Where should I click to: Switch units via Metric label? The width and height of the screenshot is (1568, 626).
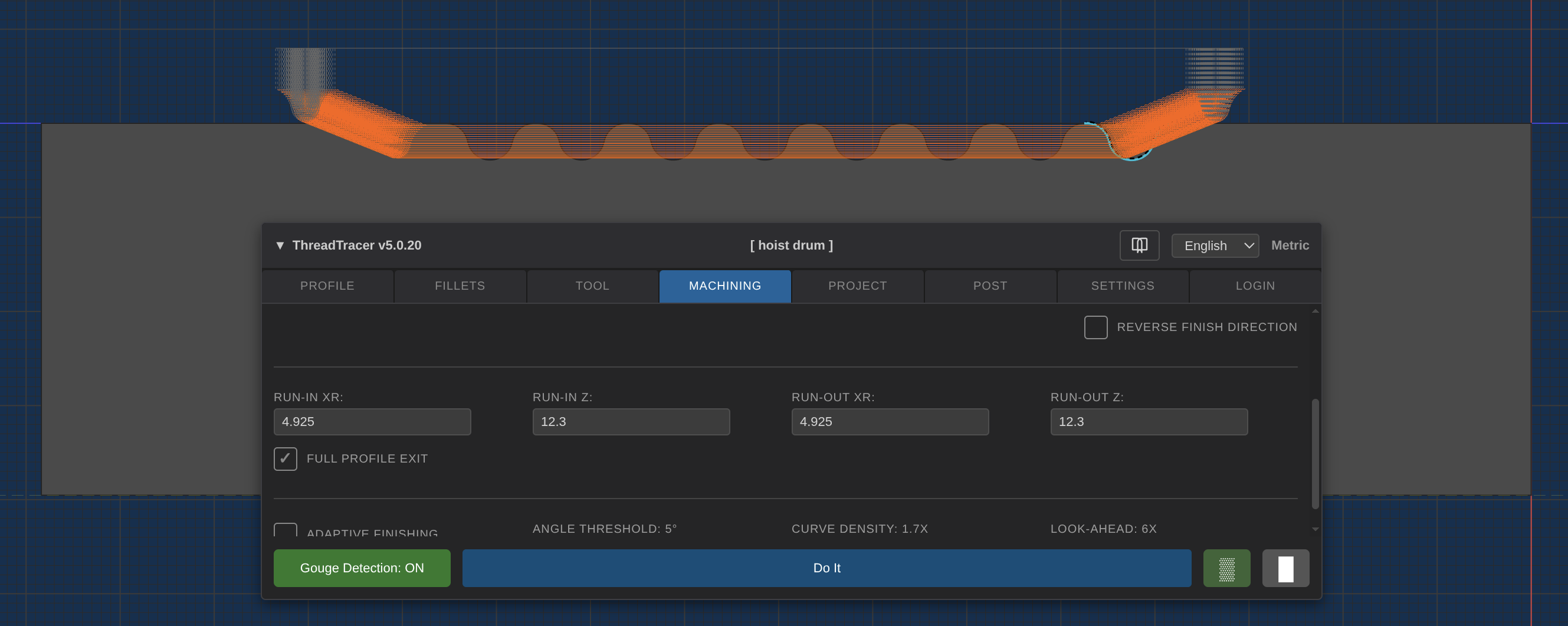[x=1289, y=245]
